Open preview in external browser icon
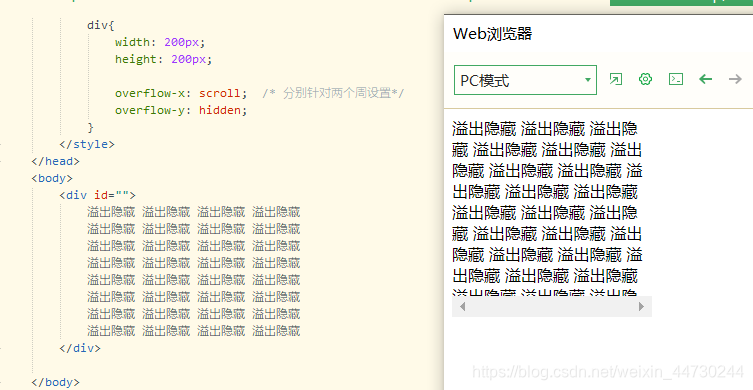This screenshot has height=390, width=753. [x=615, y=79]
